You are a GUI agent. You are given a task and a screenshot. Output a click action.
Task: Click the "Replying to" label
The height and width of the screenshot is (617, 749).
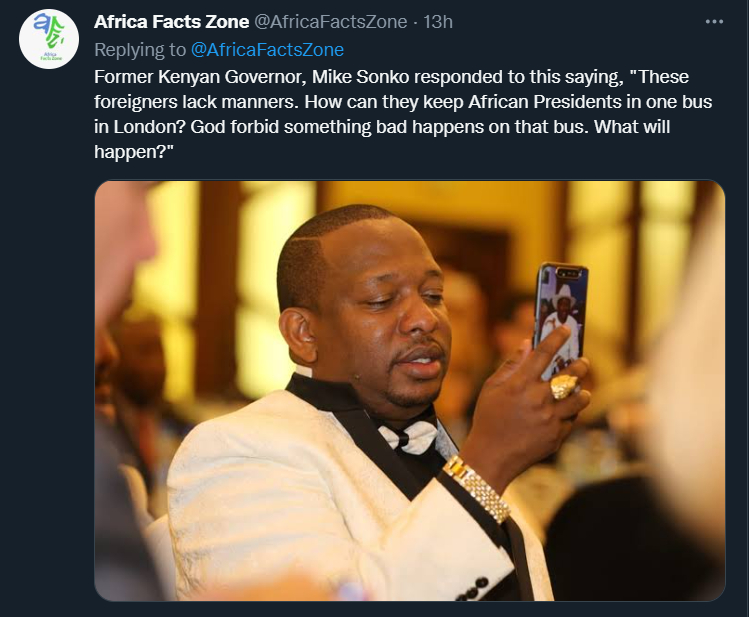point(142,49)
